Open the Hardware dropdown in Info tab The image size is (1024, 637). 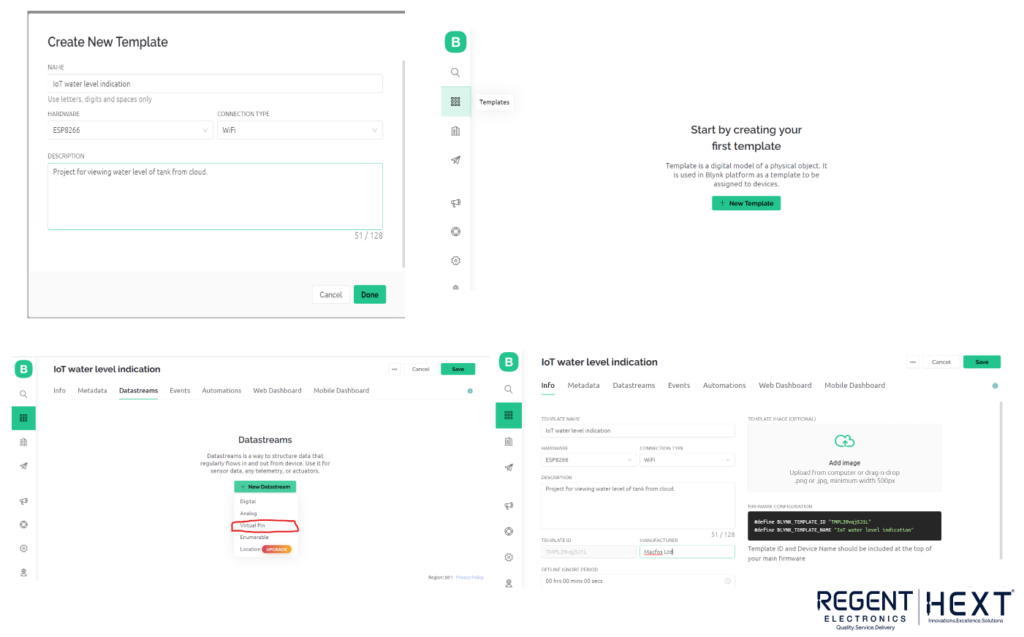click(x=588, y=460)
